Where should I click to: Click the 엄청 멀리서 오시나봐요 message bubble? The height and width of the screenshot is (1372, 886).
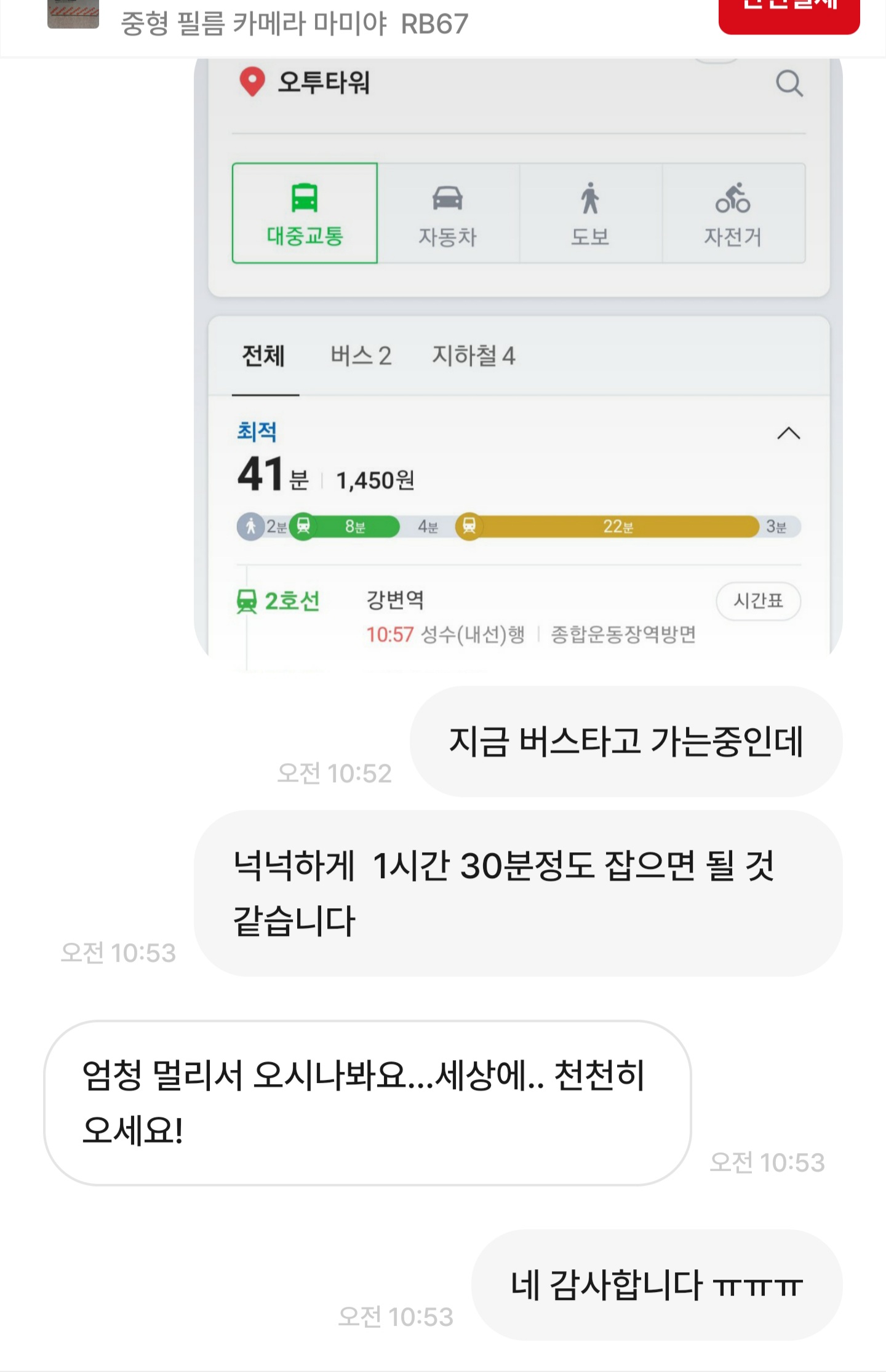(x=367, y=1103)
